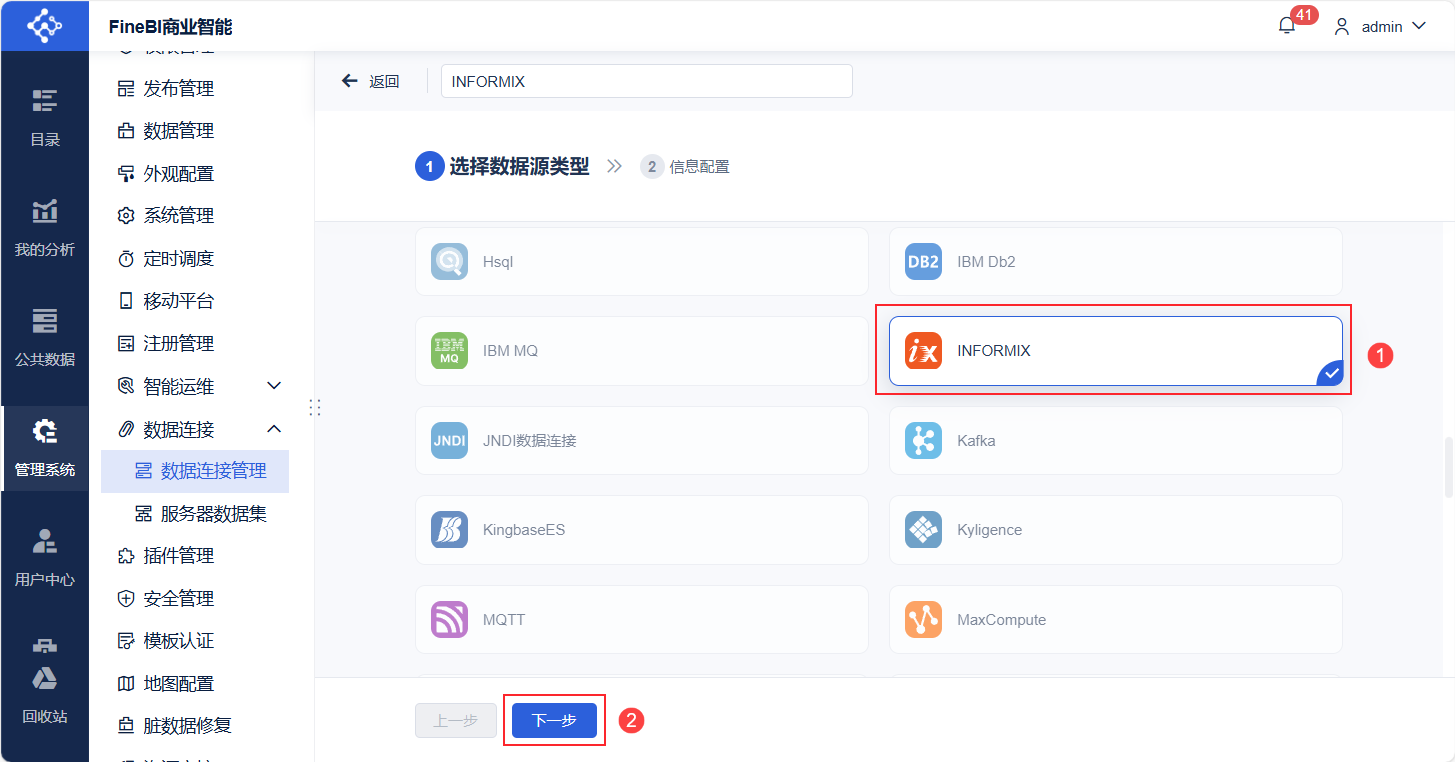This screenshot has width=1455, height=762.
Task: Click the 注册管理 menu icon
Action: coord(126,344)
